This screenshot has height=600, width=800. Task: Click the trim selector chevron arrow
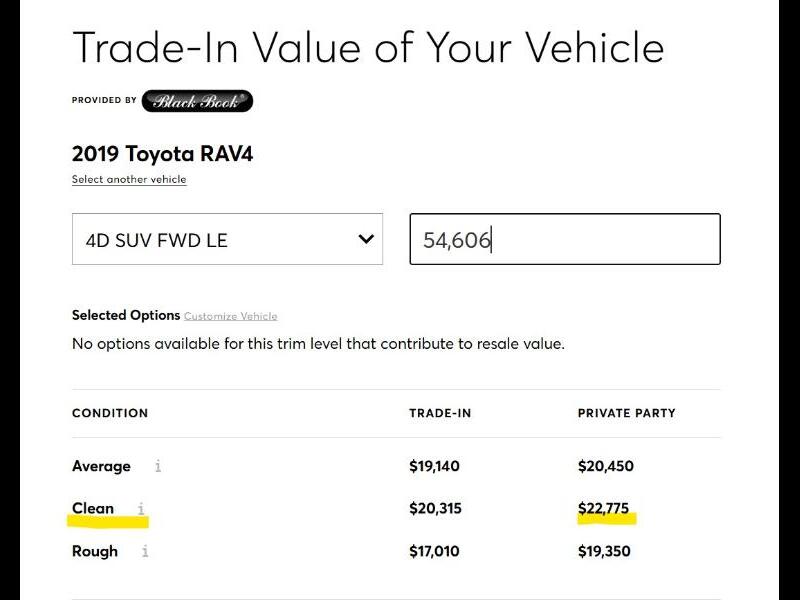pos(366,239)
